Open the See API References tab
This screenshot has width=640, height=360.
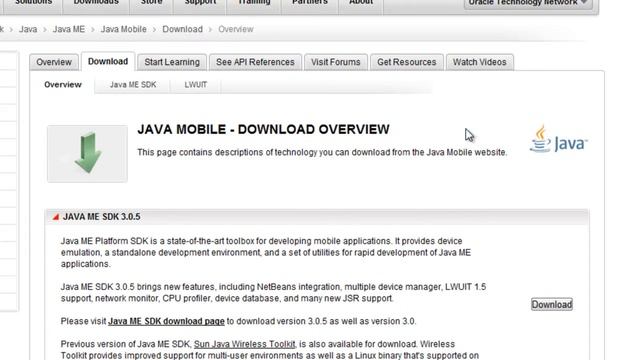click(x=255, y=62)
